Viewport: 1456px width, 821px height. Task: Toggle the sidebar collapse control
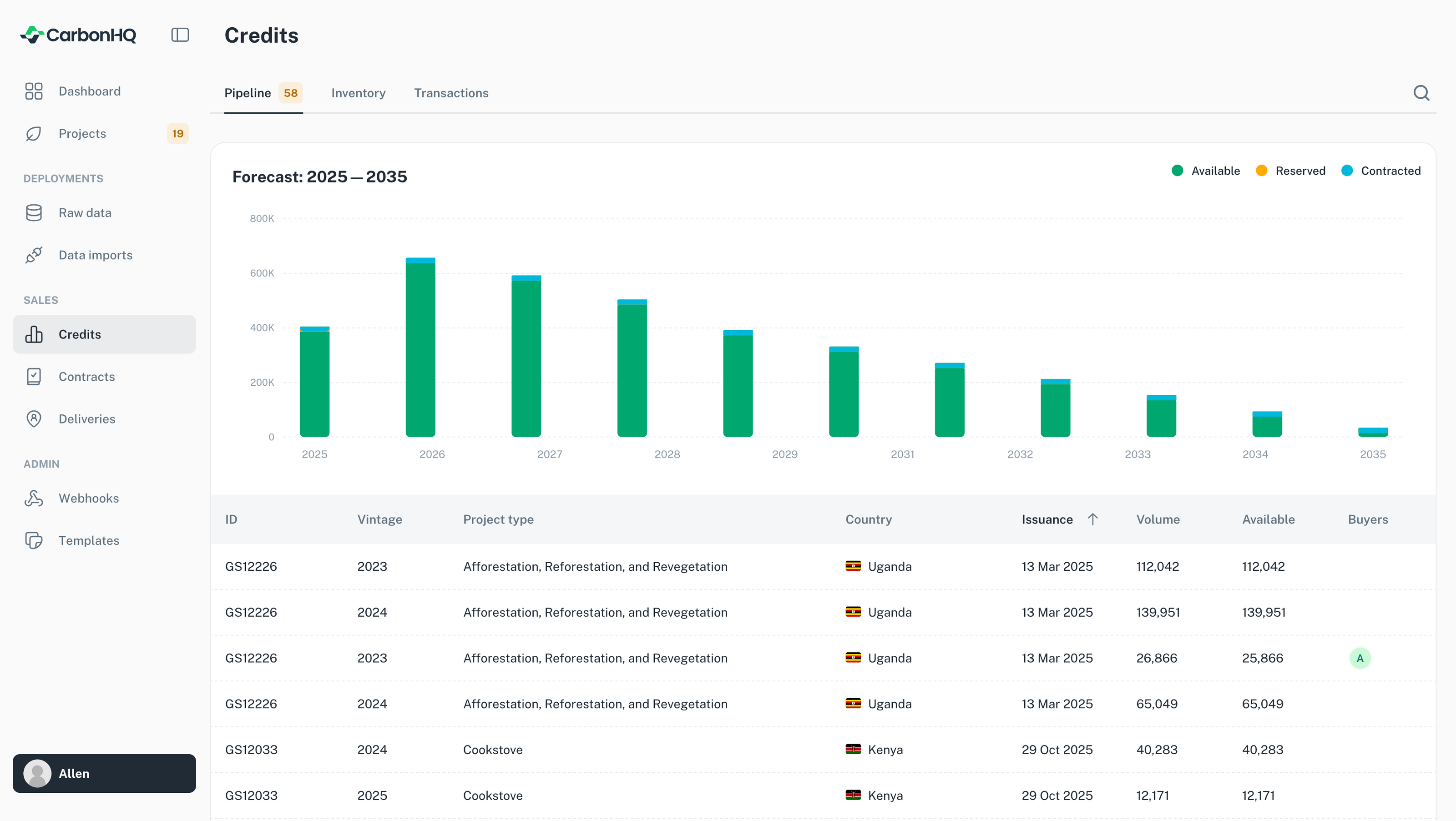(180, 35)
